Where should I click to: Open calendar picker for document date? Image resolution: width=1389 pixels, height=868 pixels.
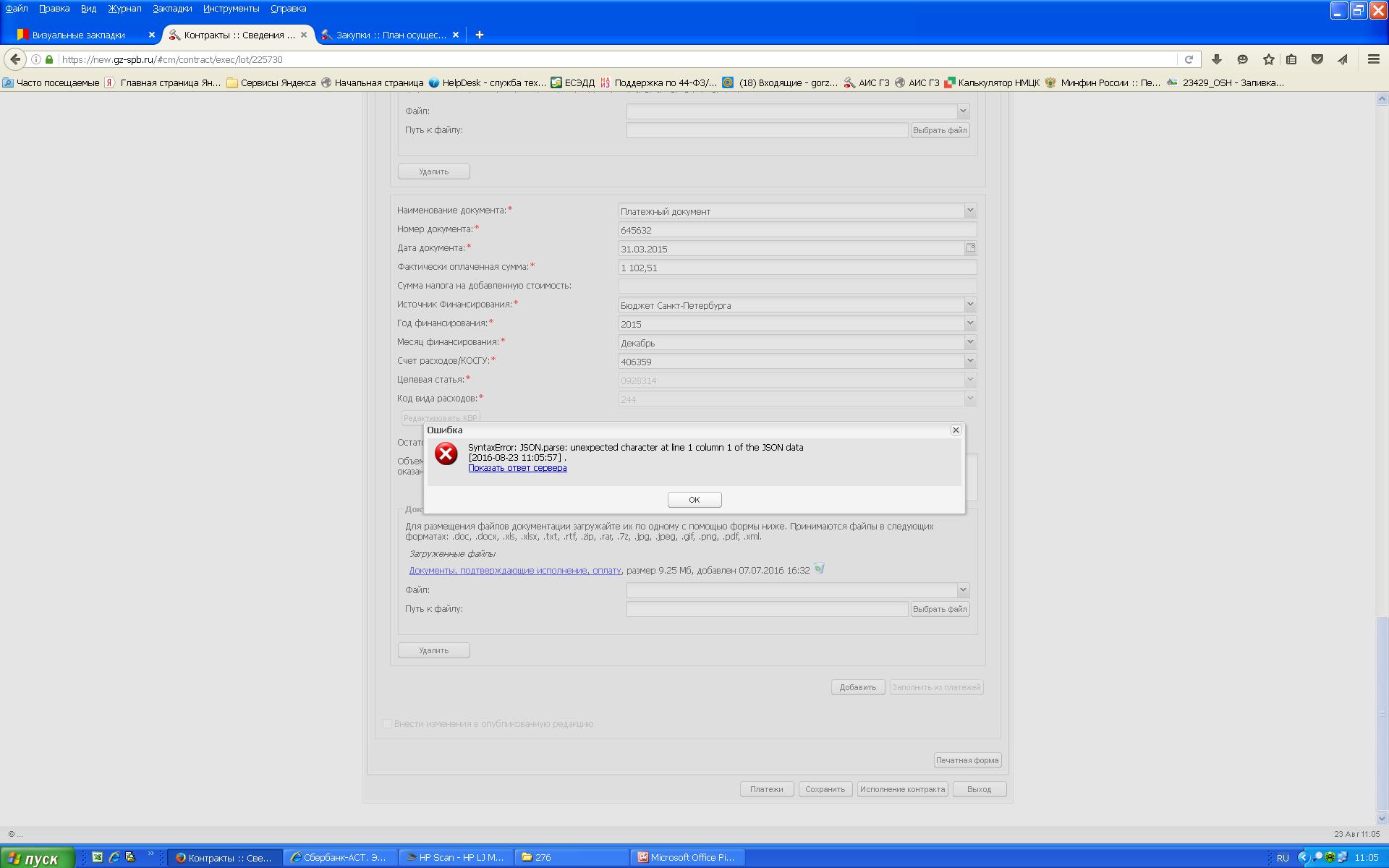970,248
